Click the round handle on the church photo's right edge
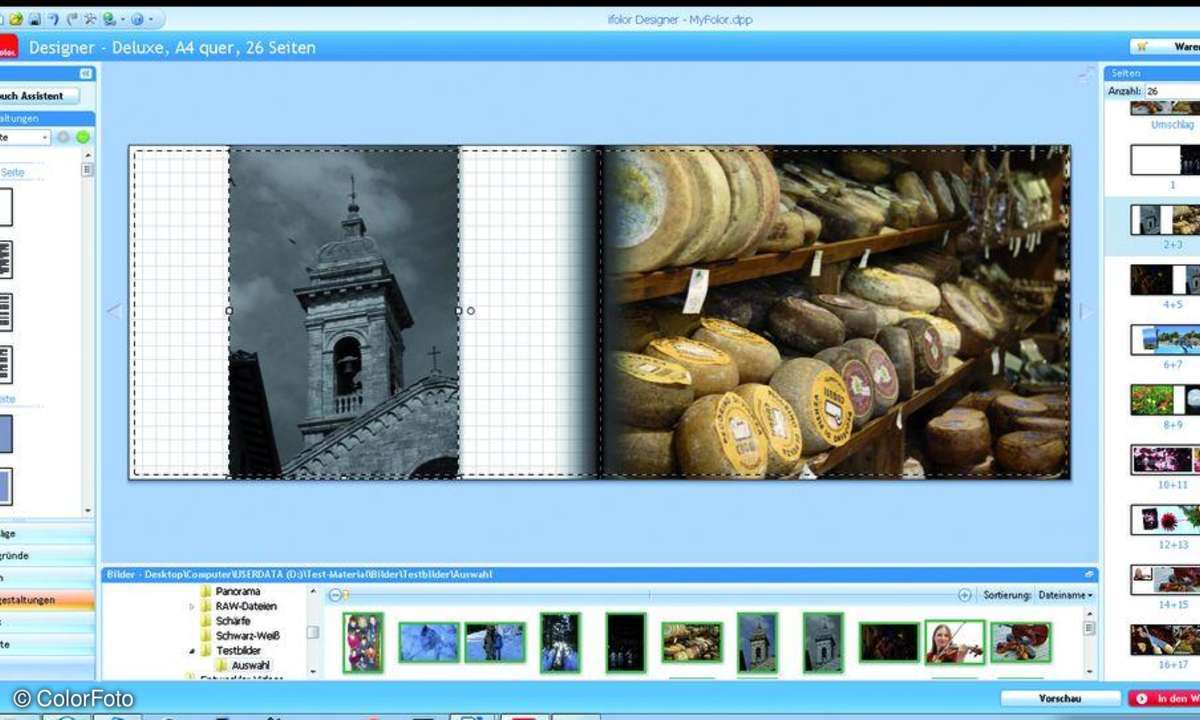 pyautogui.click(x=471, y=311)
